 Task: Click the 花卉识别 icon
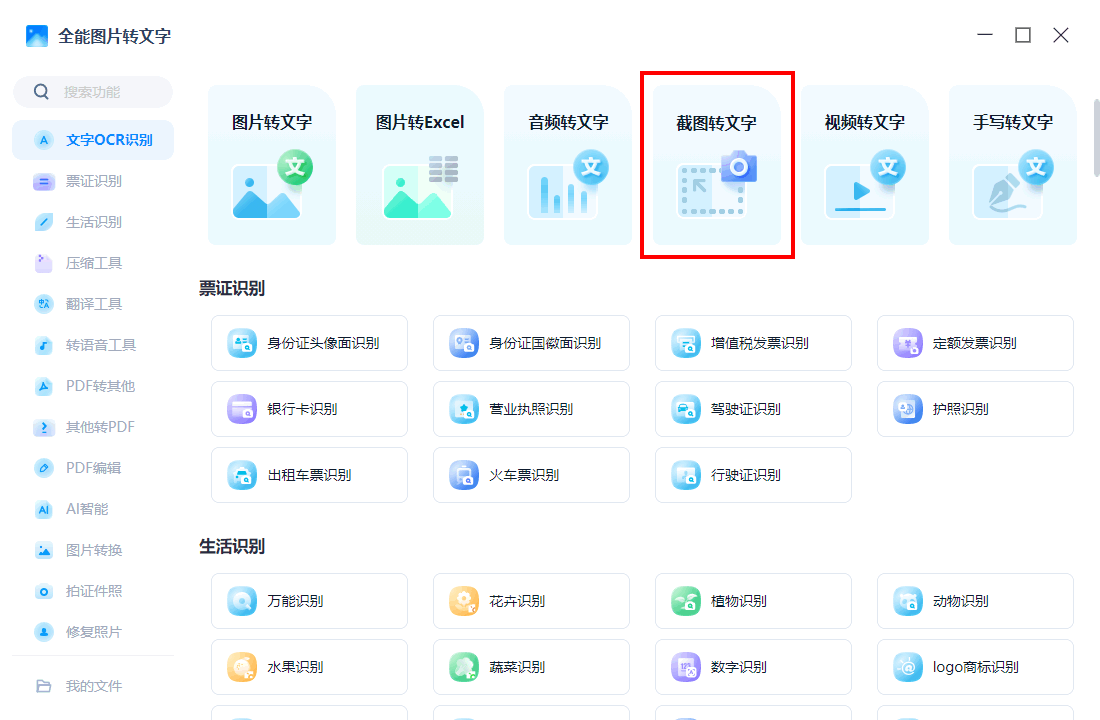point(464,601)
